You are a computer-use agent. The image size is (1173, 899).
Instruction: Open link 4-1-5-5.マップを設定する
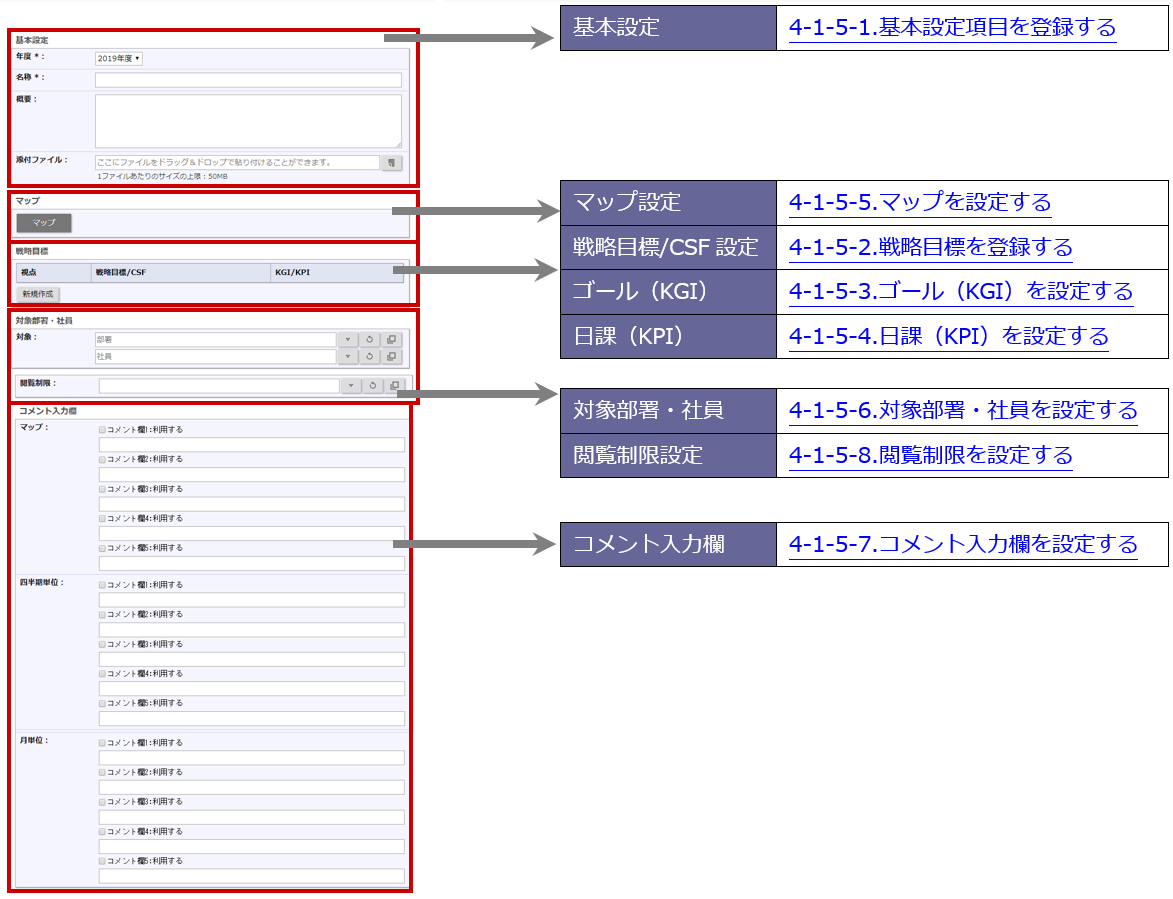coord(920,203)
